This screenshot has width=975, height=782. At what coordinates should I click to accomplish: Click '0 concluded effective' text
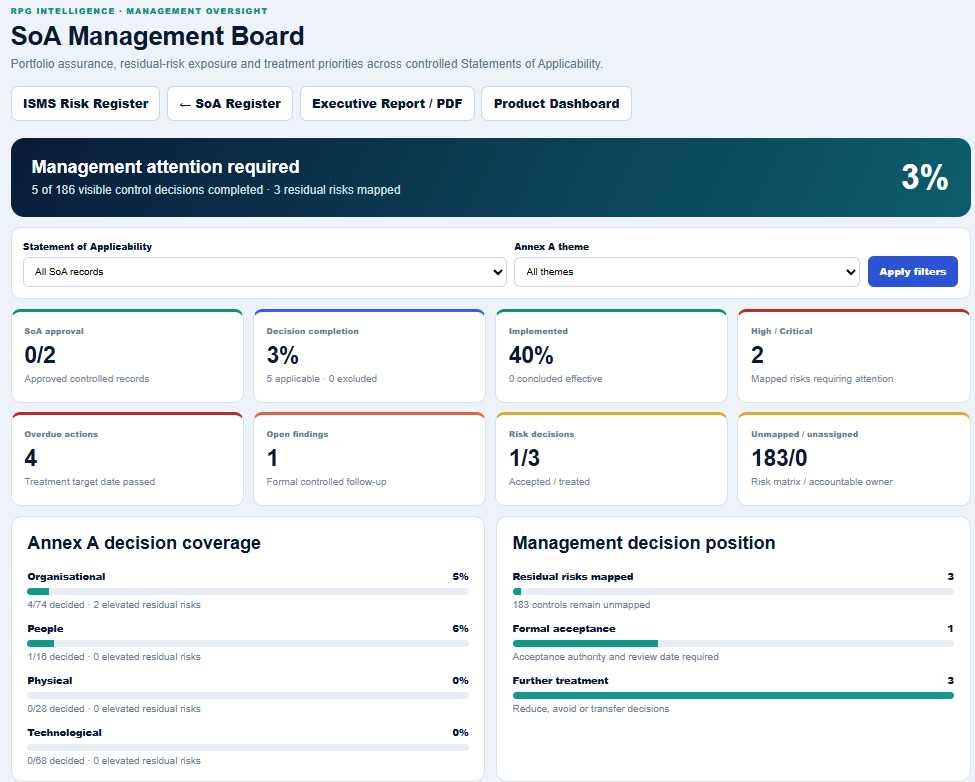(x=556, y=379)
